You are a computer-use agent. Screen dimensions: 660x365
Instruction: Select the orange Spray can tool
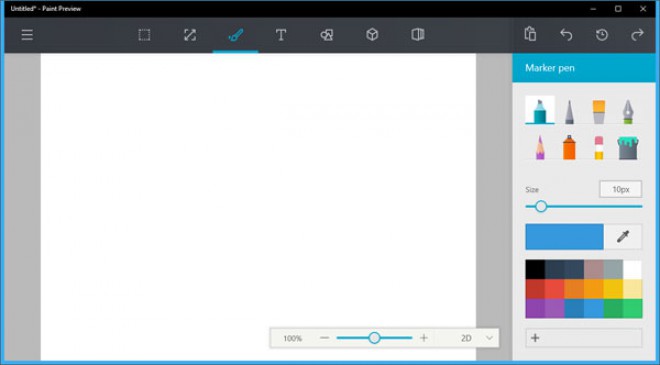tap(569, 147)
